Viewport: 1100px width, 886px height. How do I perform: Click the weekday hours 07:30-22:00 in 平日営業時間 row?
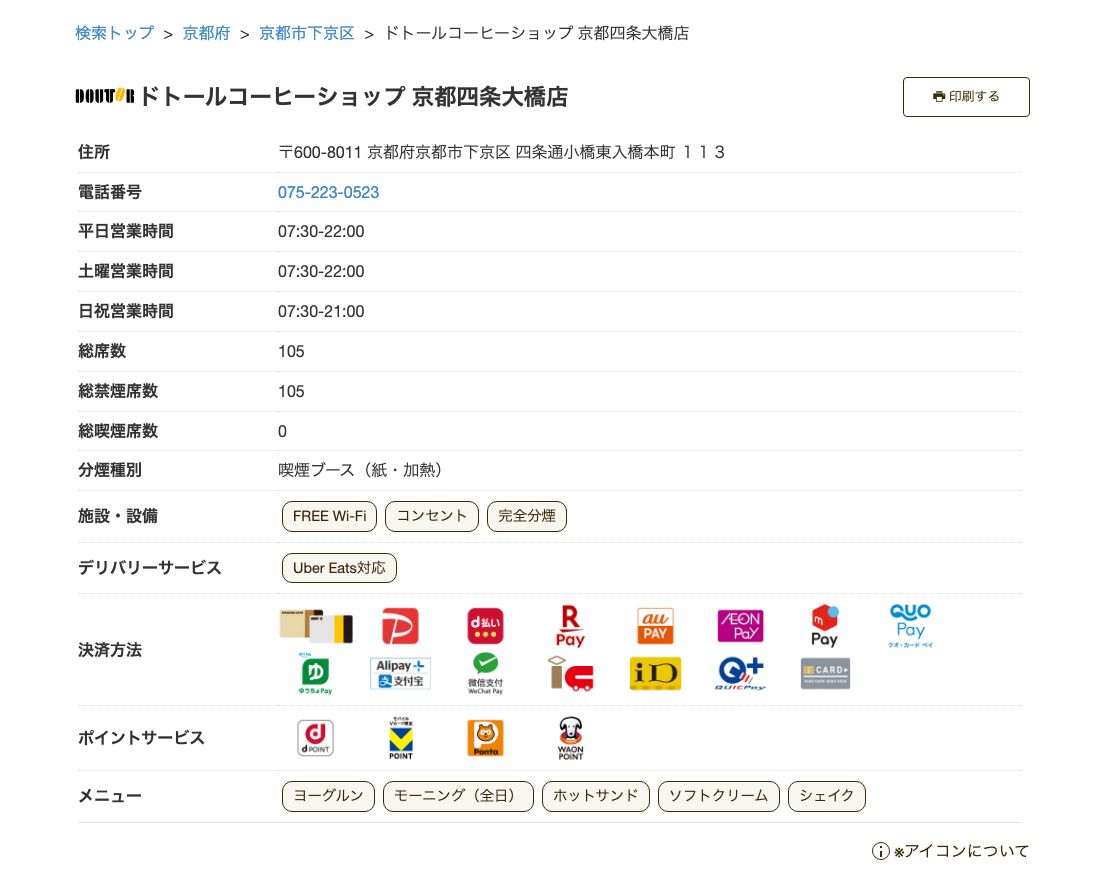coord(321,231)
